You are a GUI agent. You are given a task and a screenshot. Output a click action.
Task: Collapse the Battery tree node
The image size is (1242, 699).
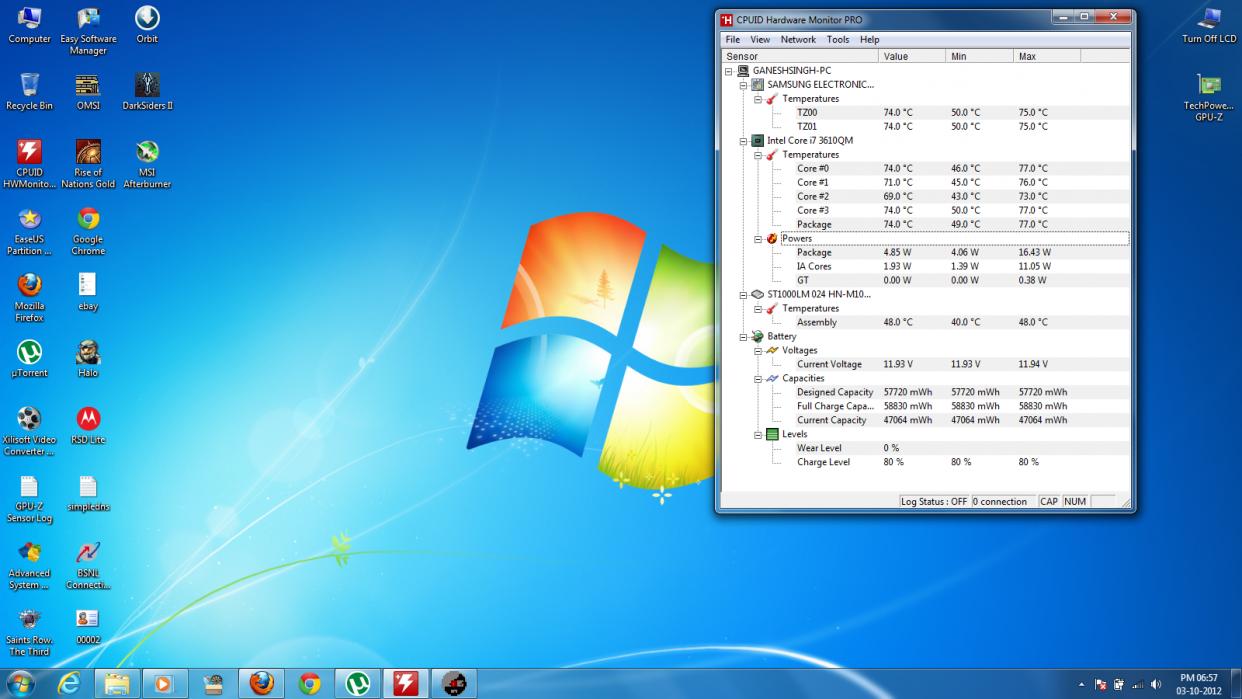click(x=743, y=337)
